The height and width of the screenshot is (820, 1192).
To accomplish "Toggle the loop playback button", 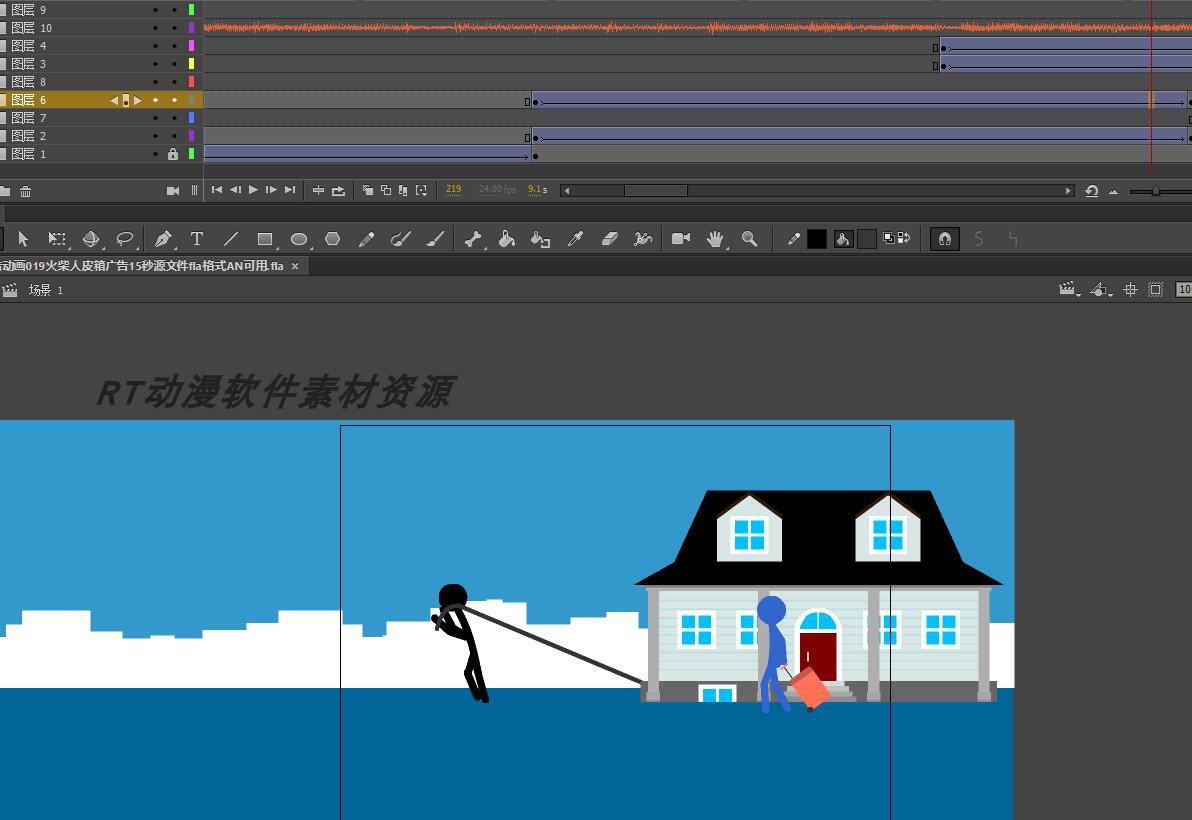I will tap(338, 191).
